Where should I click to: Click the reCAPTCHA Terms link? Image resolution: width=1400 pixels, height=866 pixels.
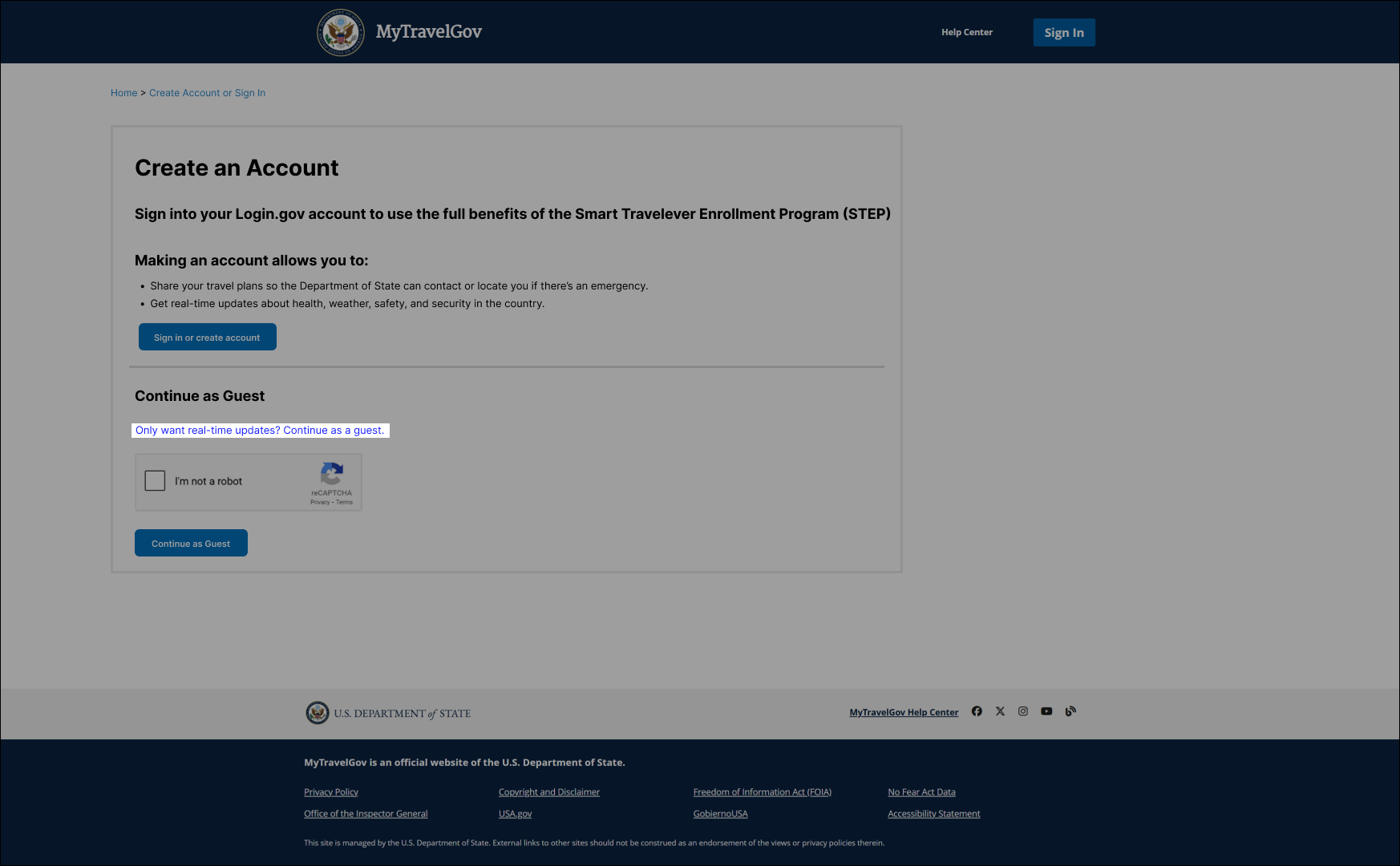point(345,502)
